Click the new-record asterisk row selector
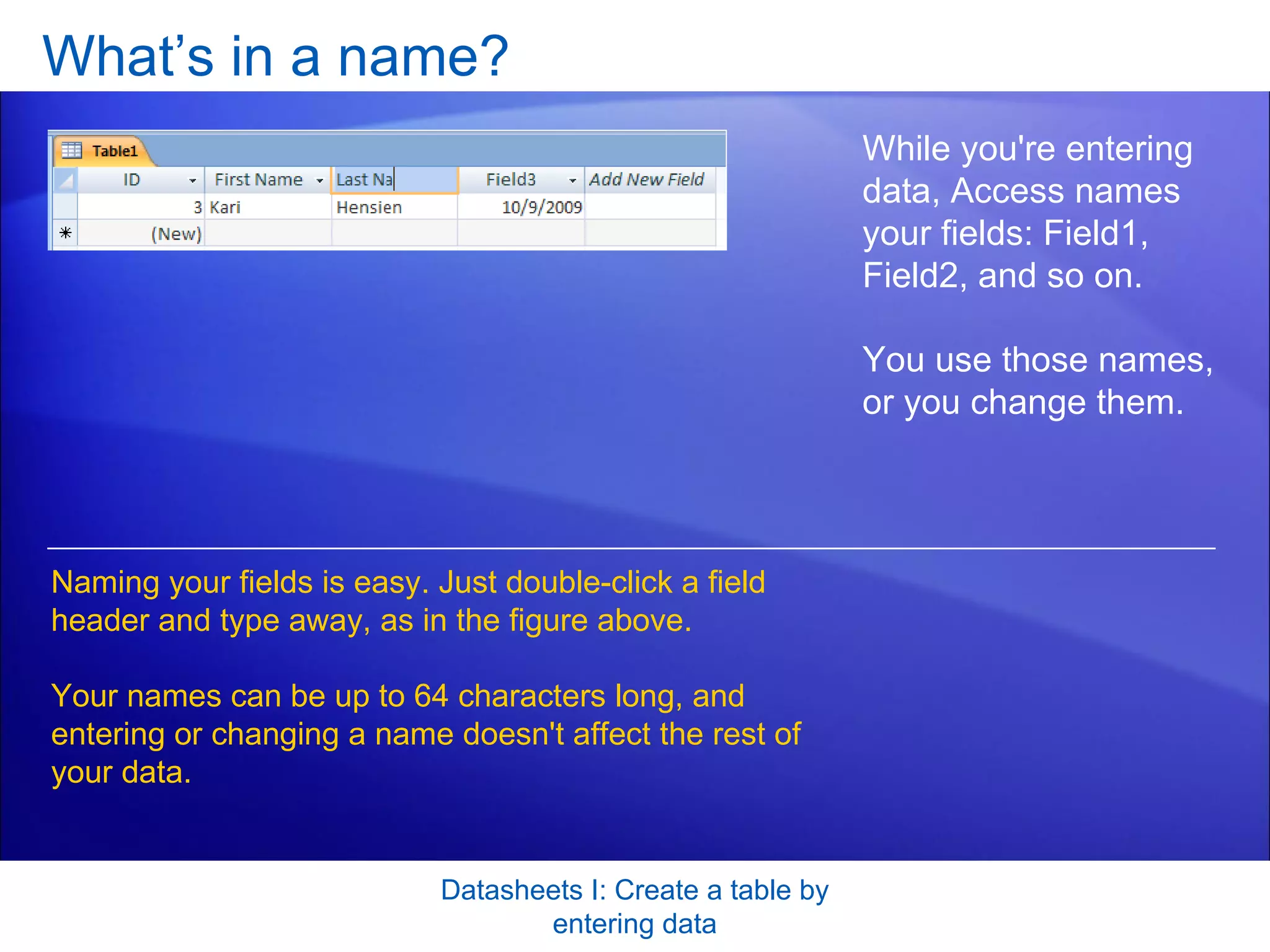This screenshot has width=1270, height=952. [65, 234]
